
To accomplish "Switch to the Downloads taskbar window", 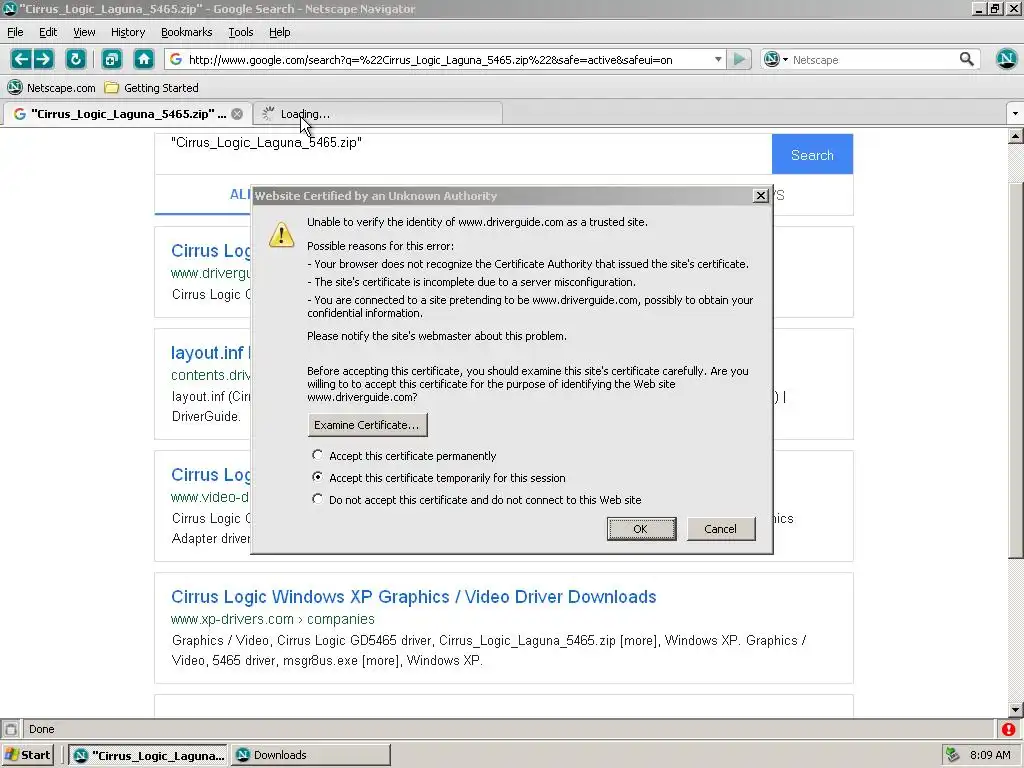I will click(x=312, y=755).
